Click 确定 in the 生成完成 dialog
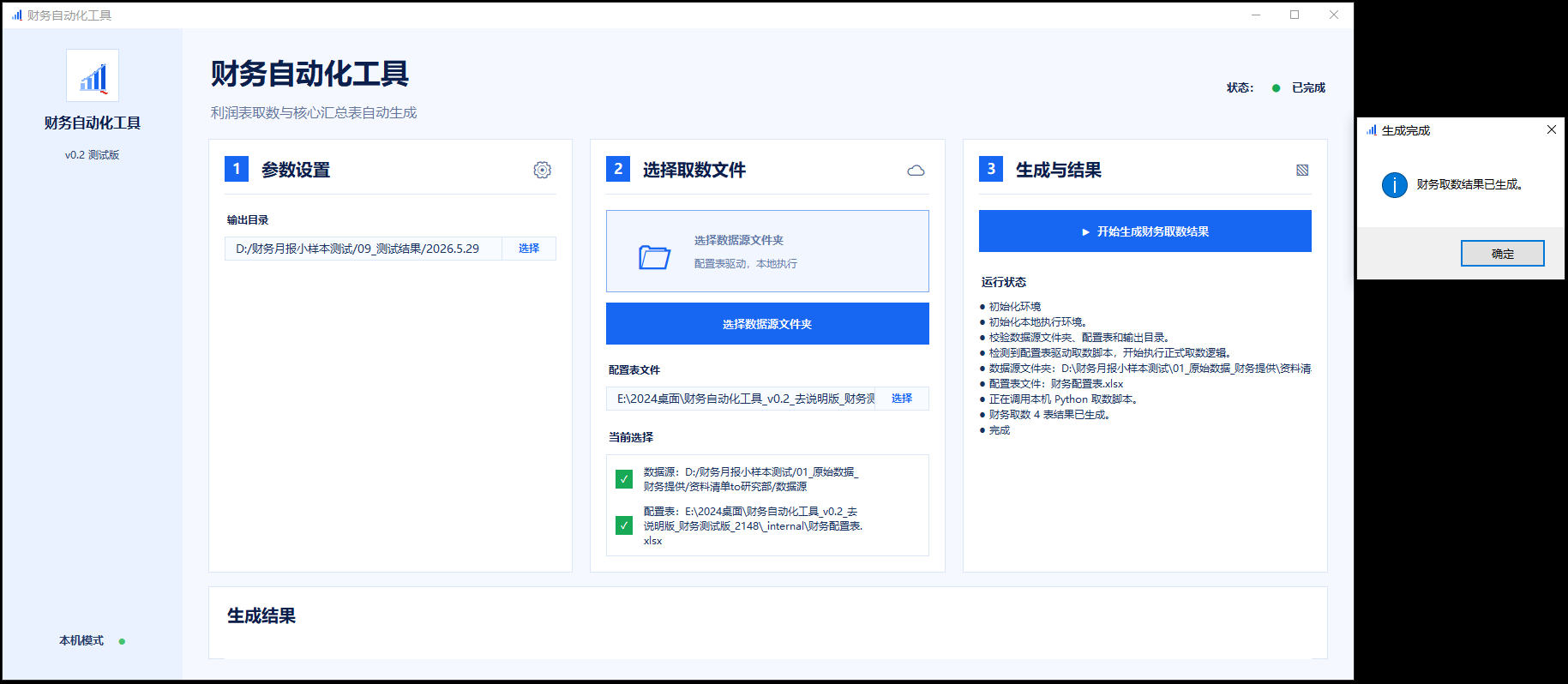 (x=1503, y=254)
